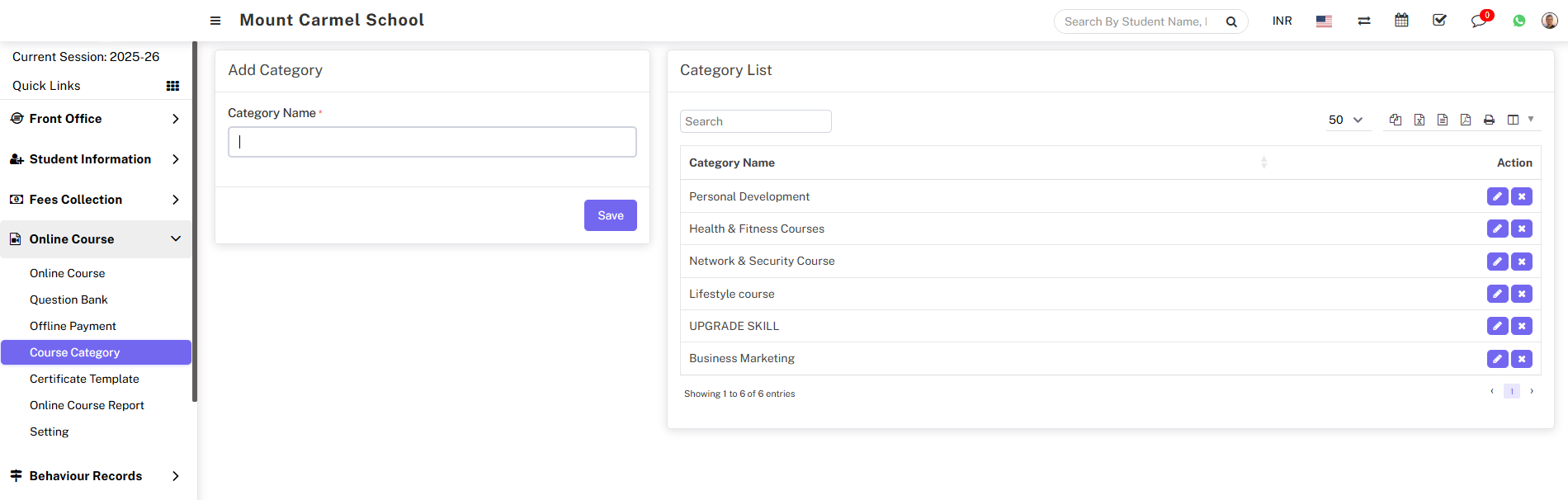Open the task checklist icon in header

[x=1440, y=21]
